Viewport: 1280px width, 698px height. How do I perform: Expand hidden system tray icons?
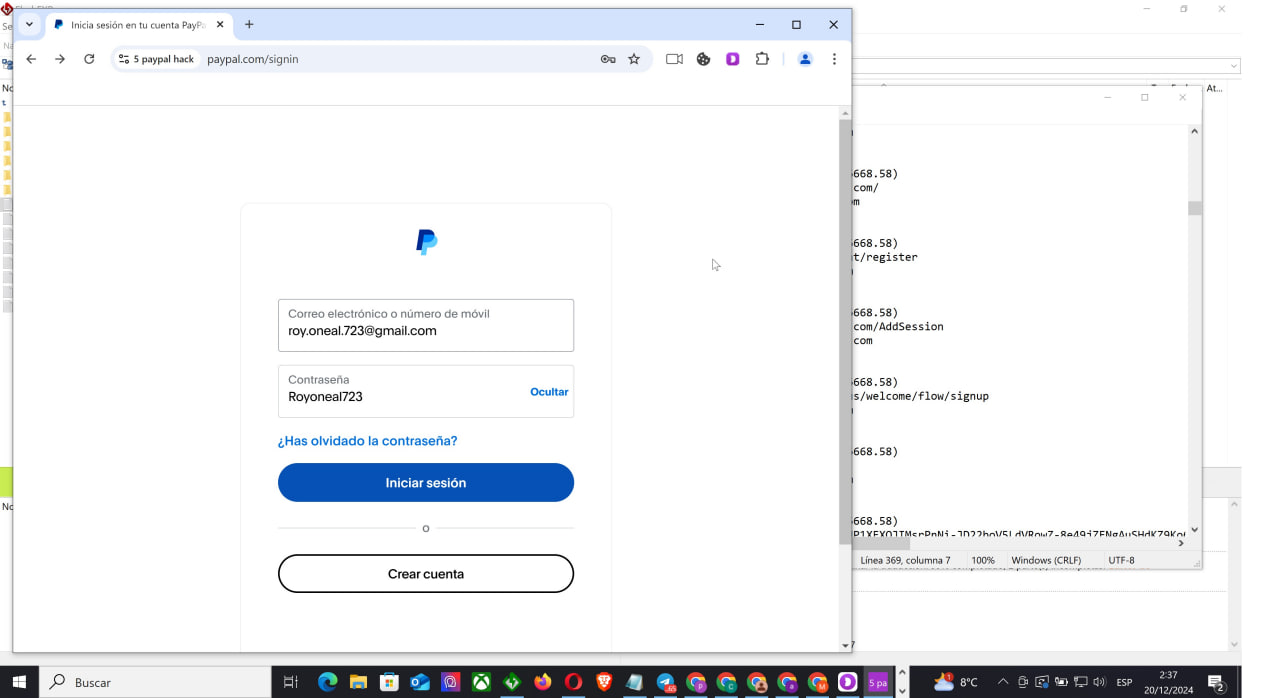click(x=1003, y=682)
